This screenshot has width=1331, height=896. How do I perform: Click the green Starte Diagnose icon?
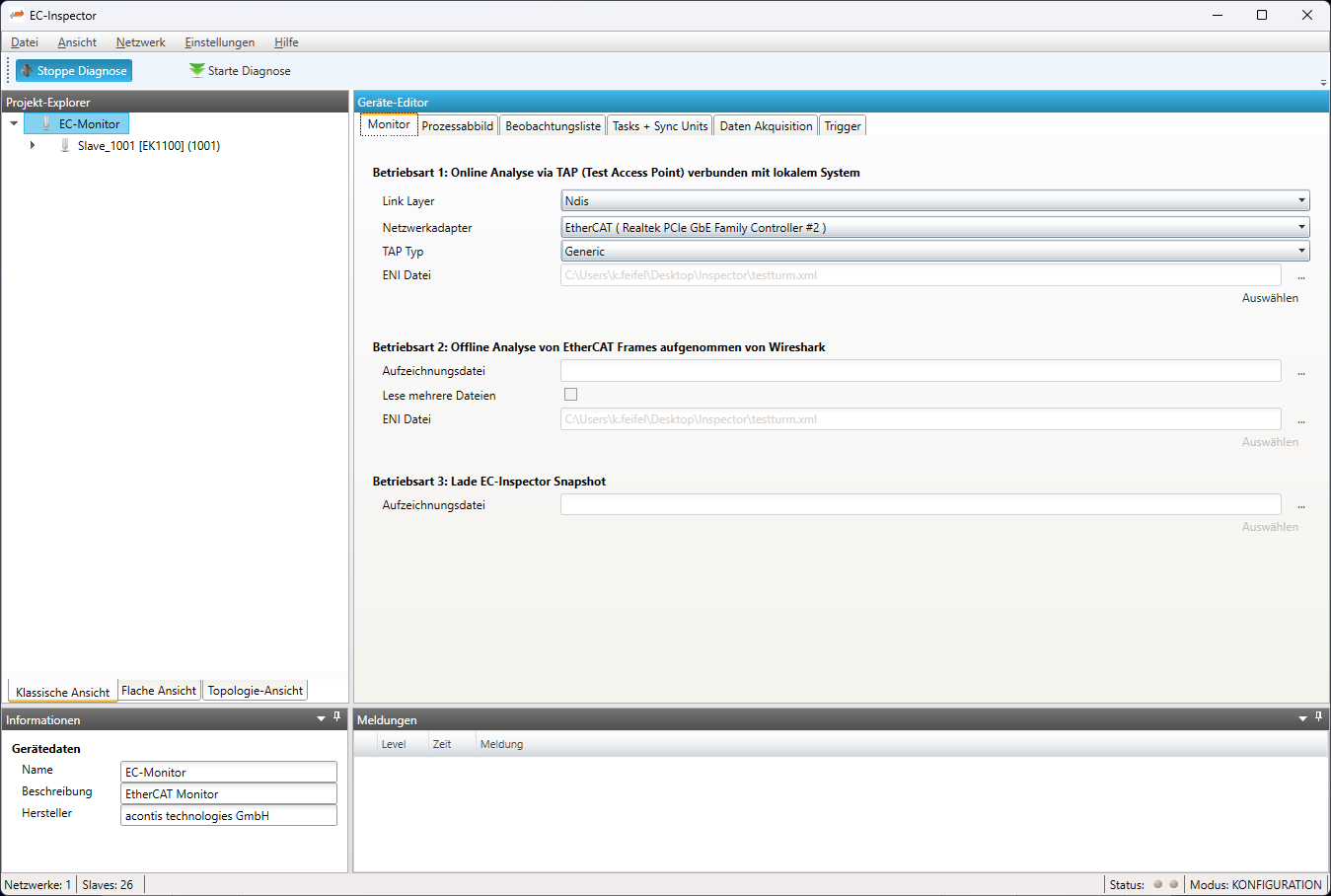pos(197,70)
